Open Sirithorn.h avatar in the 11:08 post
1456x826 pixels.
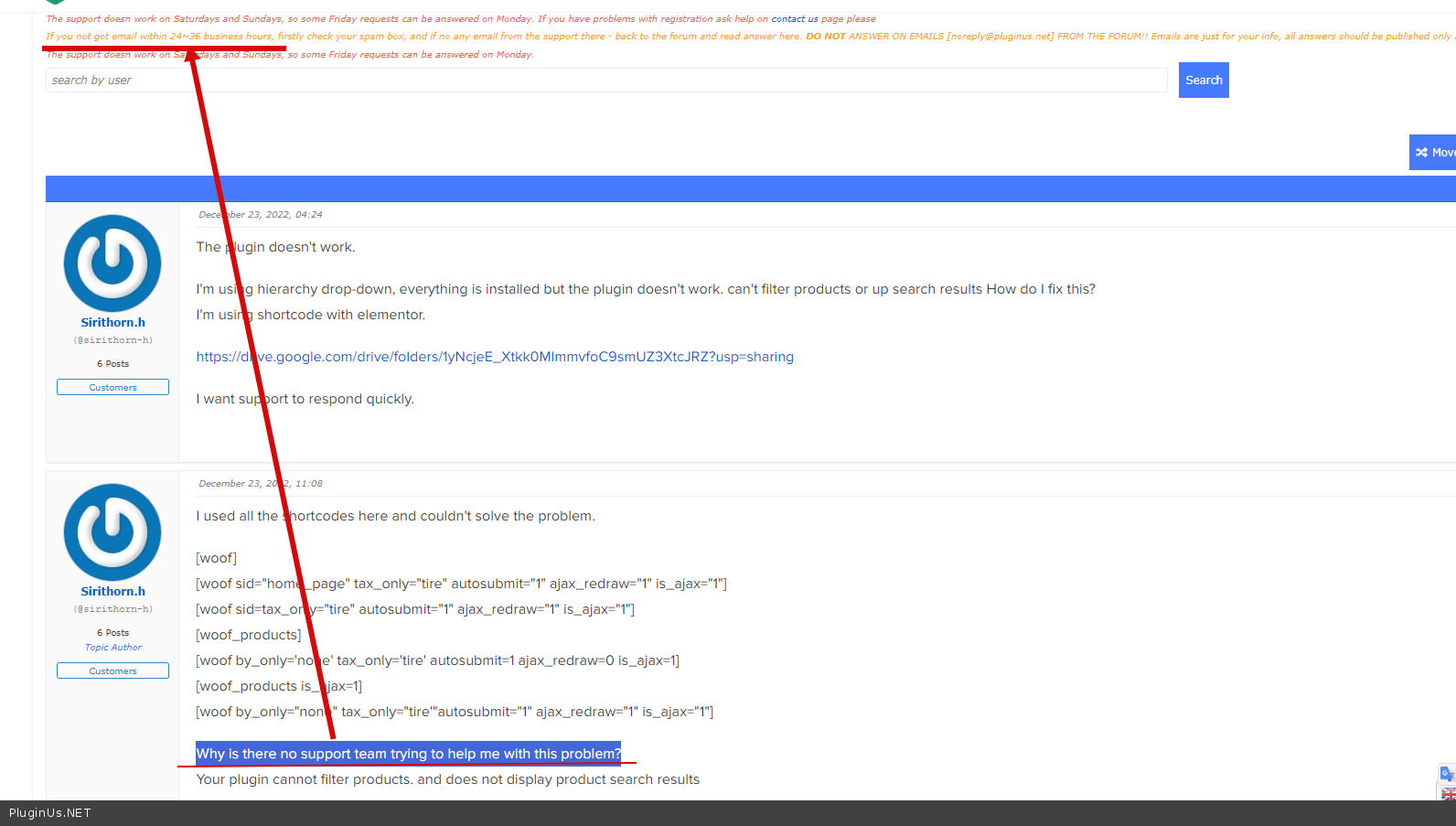click(x=112, y=532)
